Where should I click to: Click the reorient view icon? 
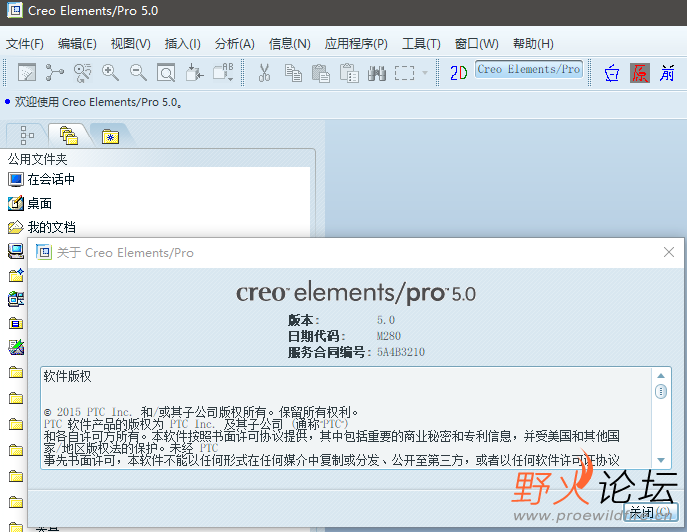194,72
